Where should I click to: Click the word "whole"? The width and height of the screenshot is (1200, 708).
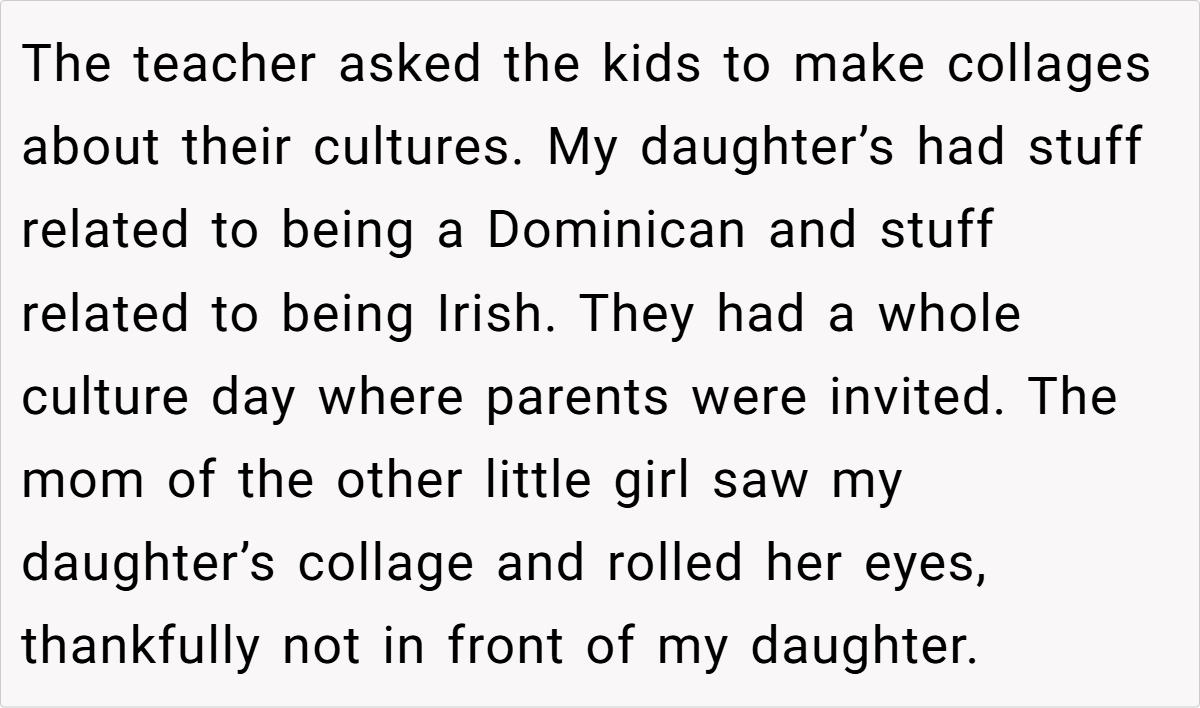[949, 314]
